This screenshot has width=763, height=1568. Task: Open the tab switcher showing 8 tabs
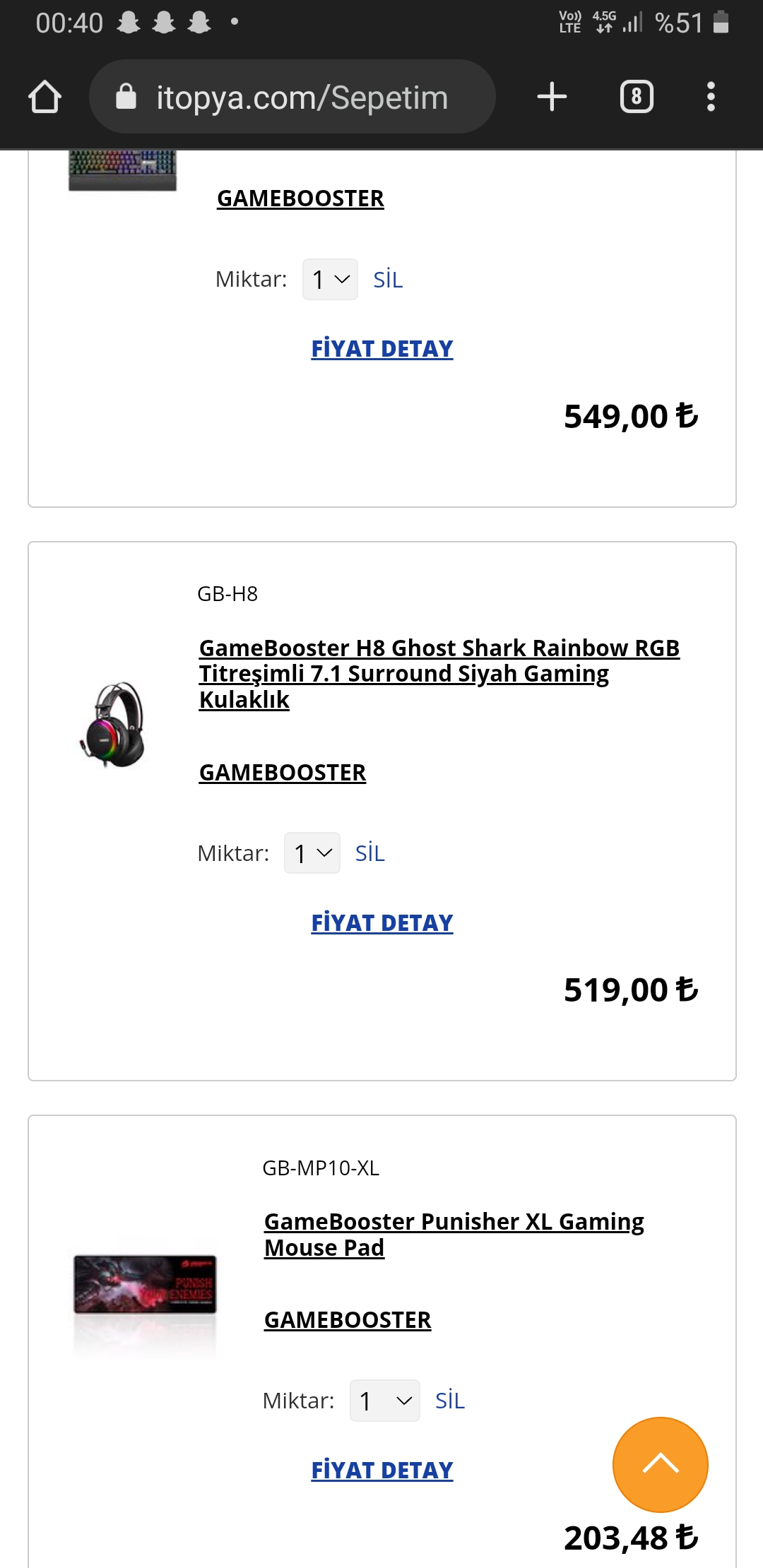click(x=636, y=97)
